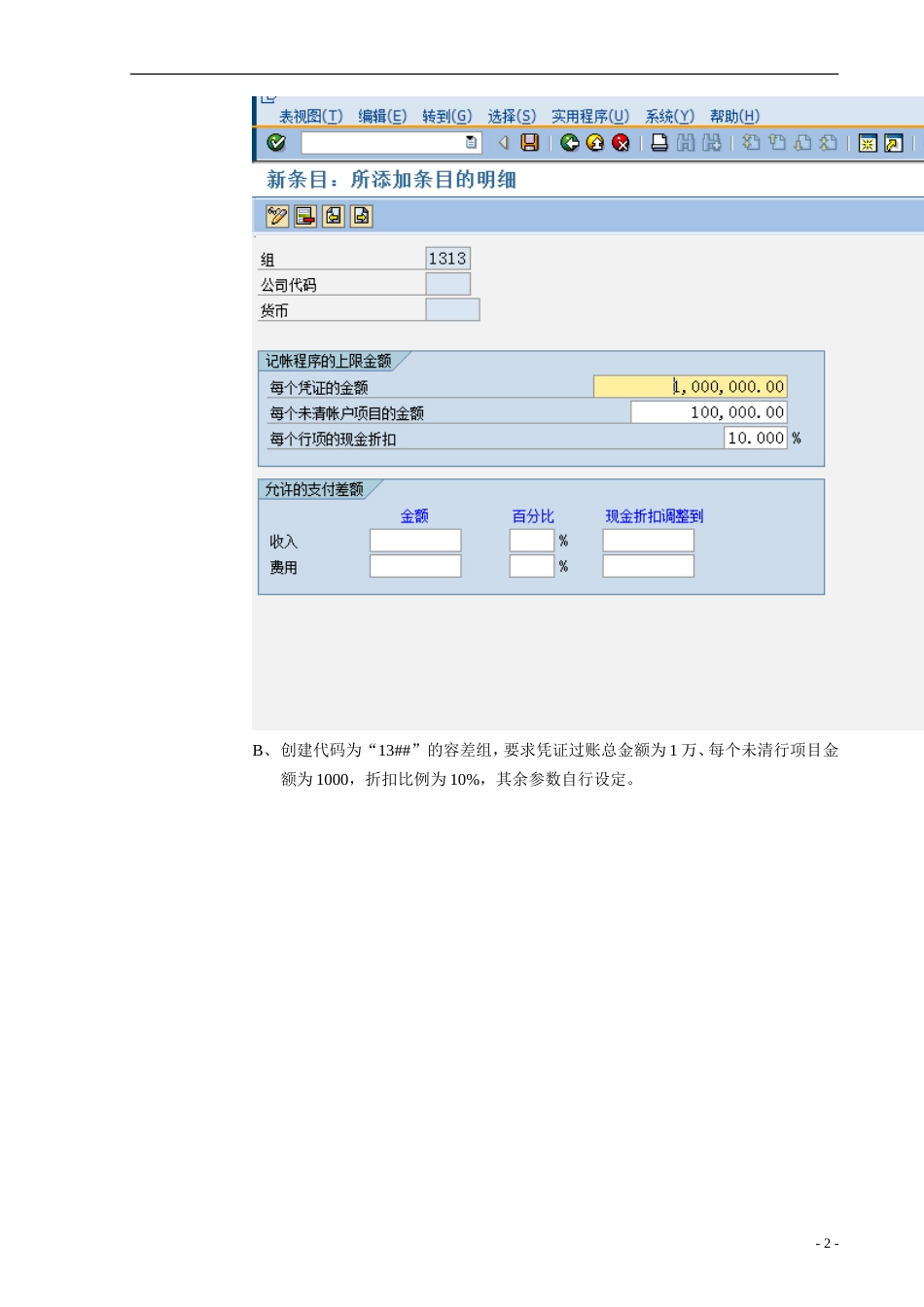Click the green Enter checkmark icon
This screenshot has height=1307, width=924.
click(276, 143)
